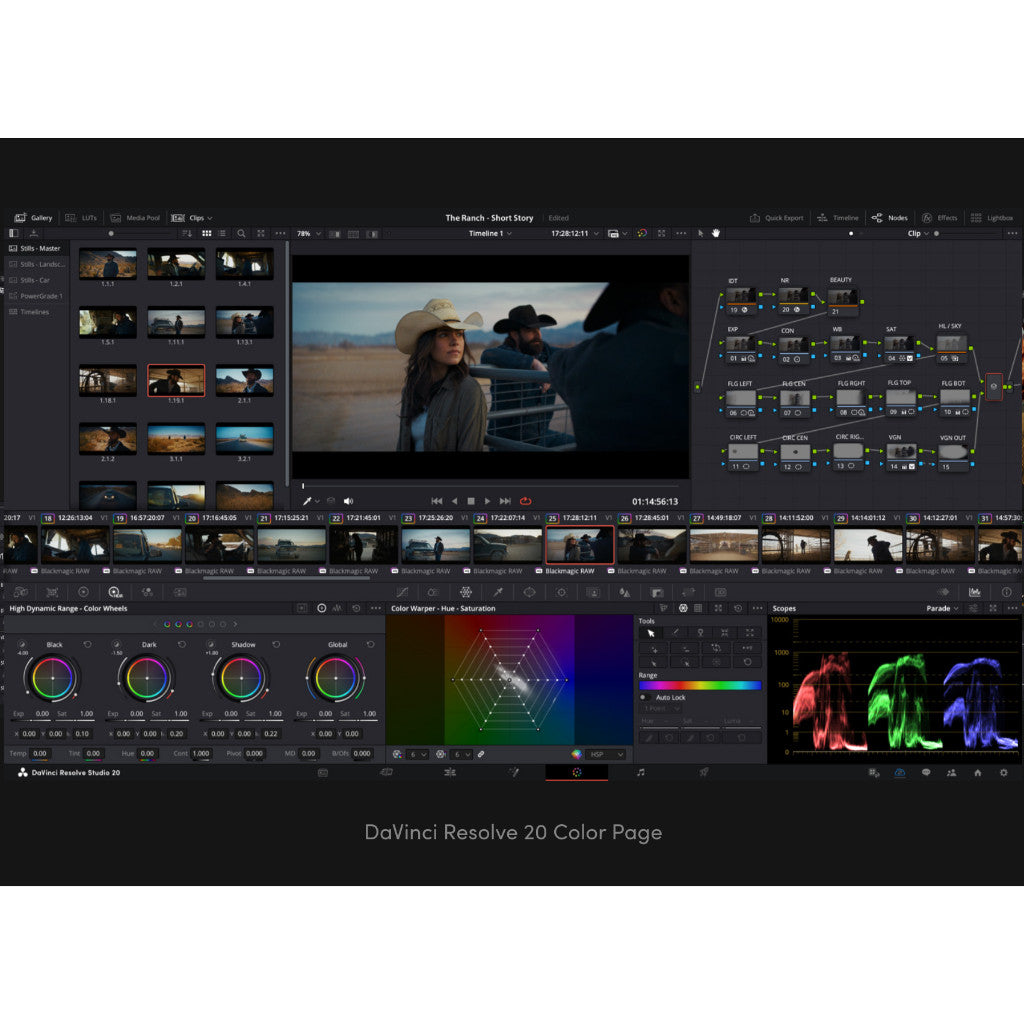
Task: Open the Timeline 1 dropdown
Action: click(490, 233)
